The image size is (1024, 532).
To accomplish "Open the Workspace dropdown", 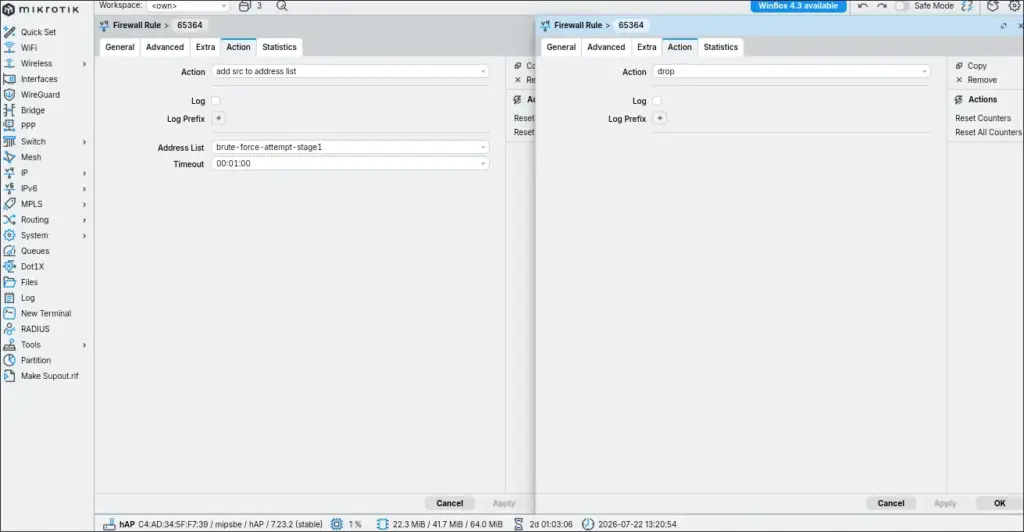I will click(187, 6).
